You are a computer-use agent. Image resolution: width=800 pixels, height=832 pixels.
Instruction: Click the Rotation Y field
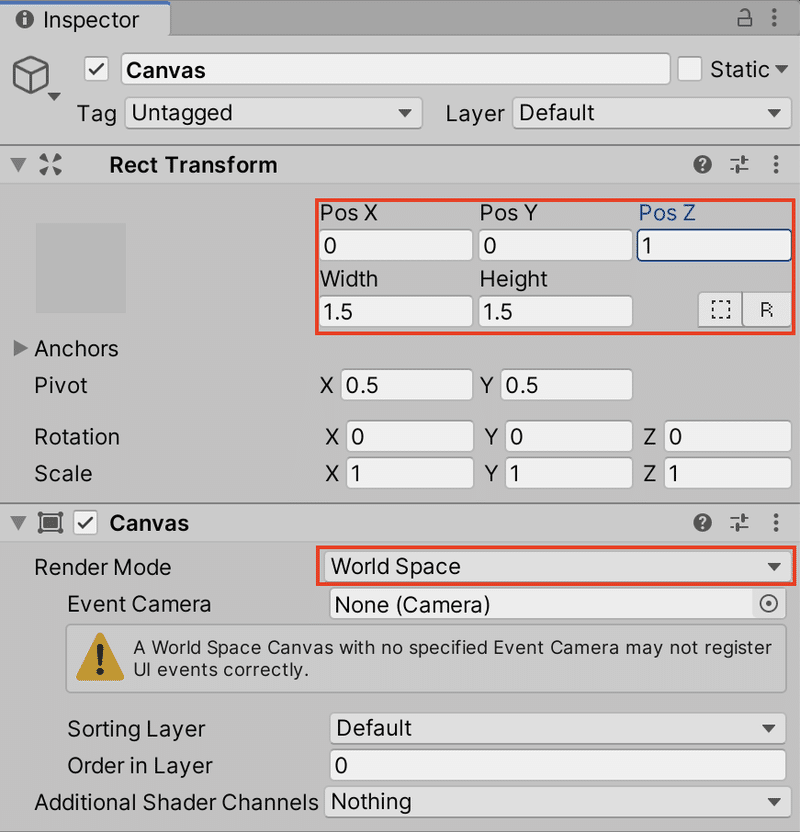(x=569, y=436)
